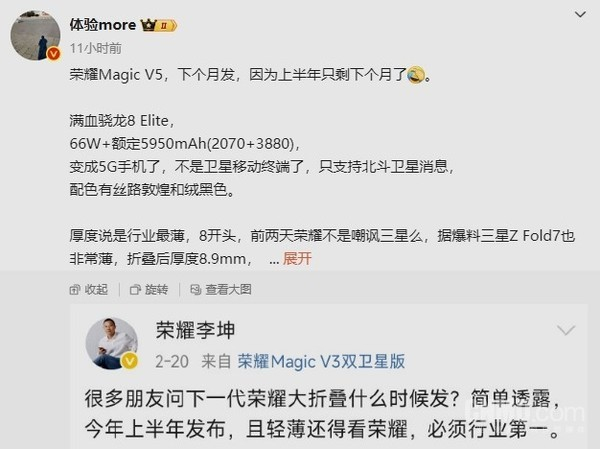Open post options chevron at top right

click(580, 15)
